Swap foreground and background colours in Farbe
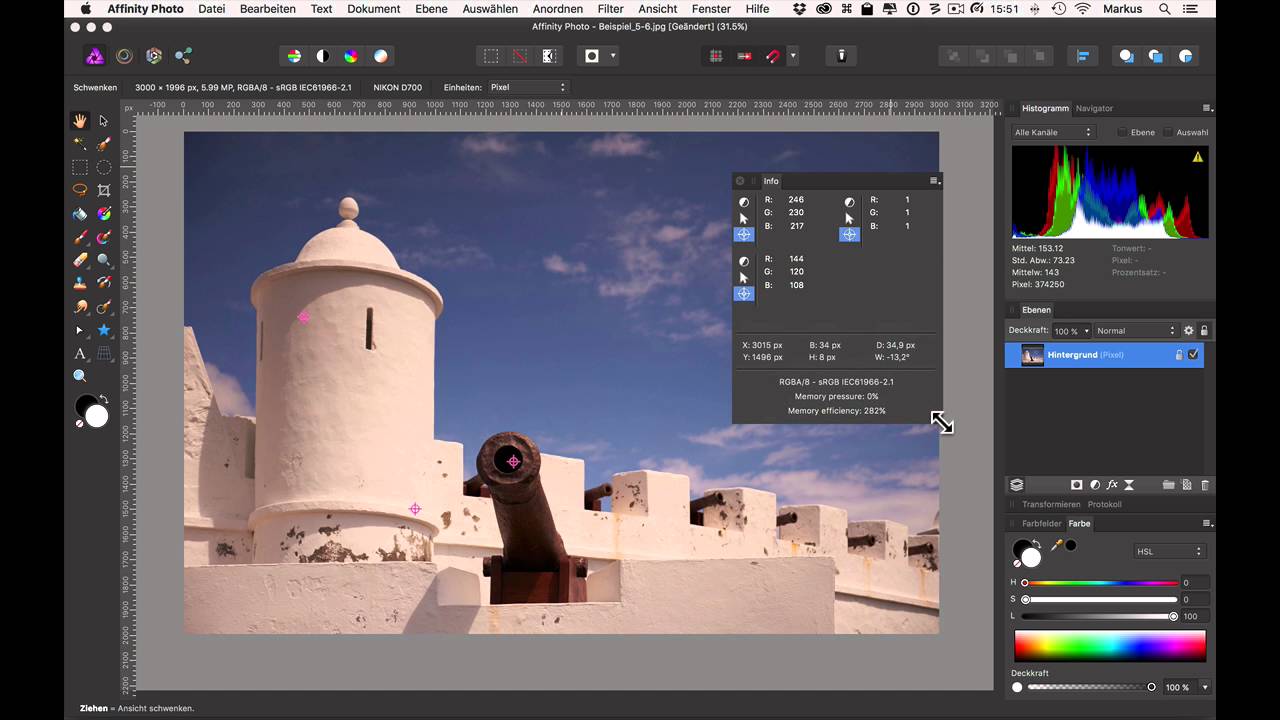The width and height of the screenshot is (1280, 720). tap(1037, 544)
